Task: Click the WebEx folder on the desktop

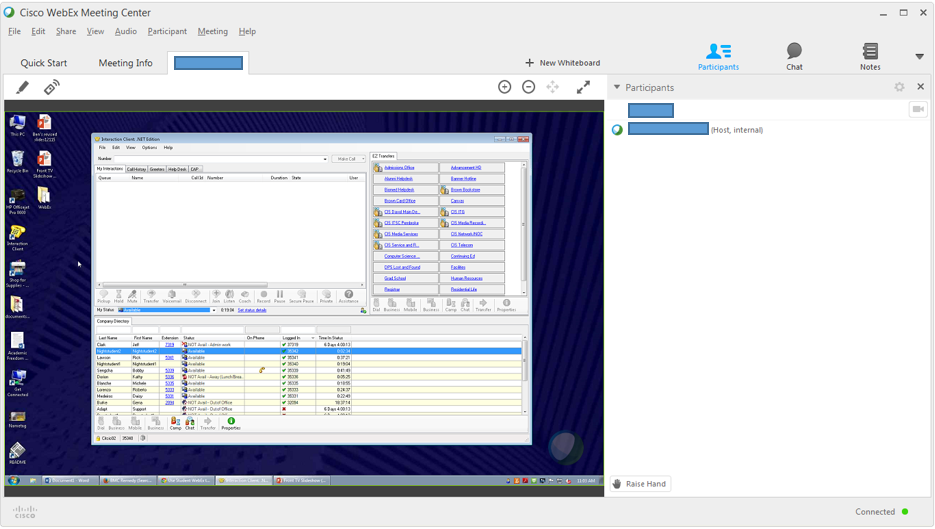Action: point(44,198)
